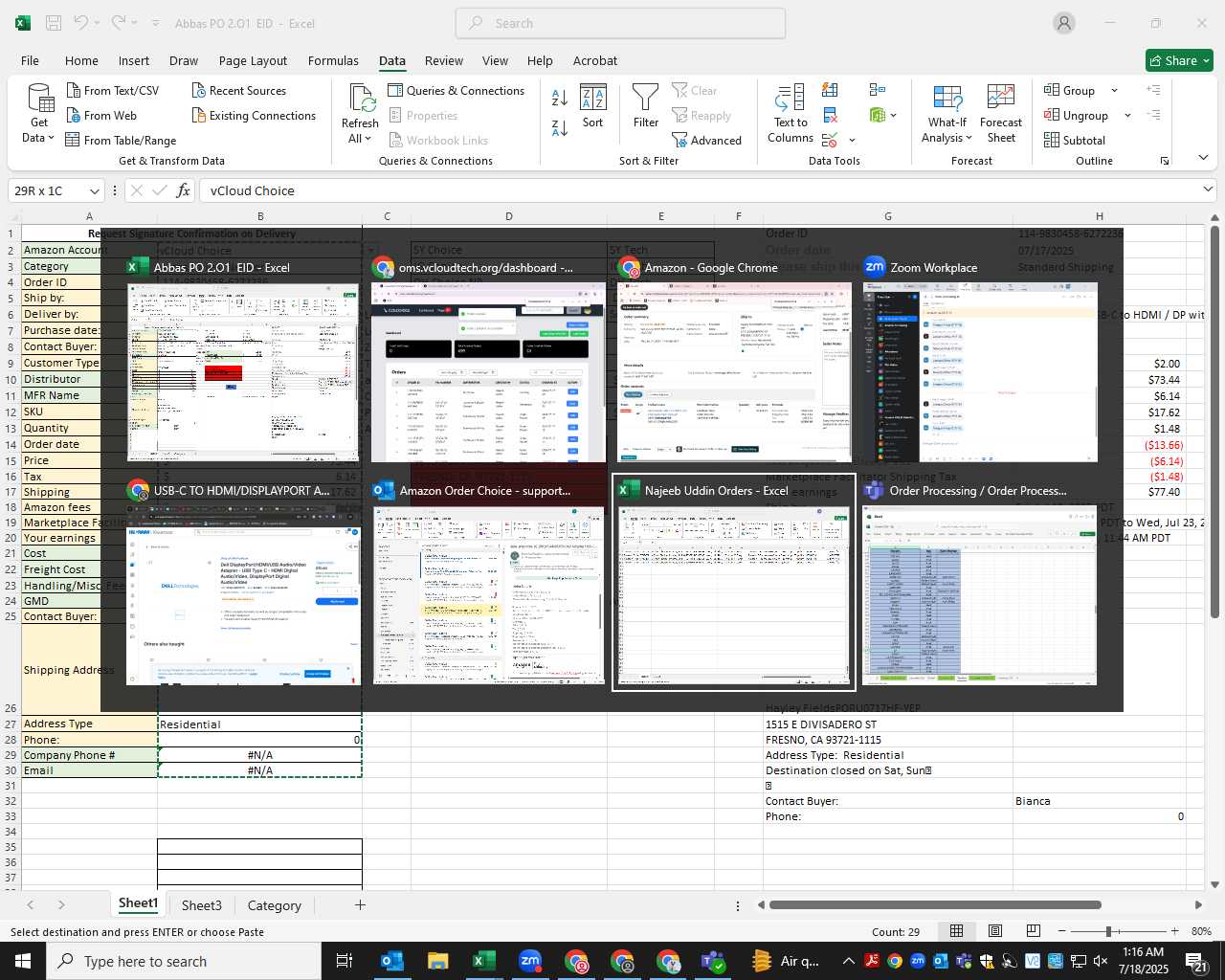The height and width of the screenshot is (980, 1225).
Task: Click From Table/Range button
Action: coord(122,140)
